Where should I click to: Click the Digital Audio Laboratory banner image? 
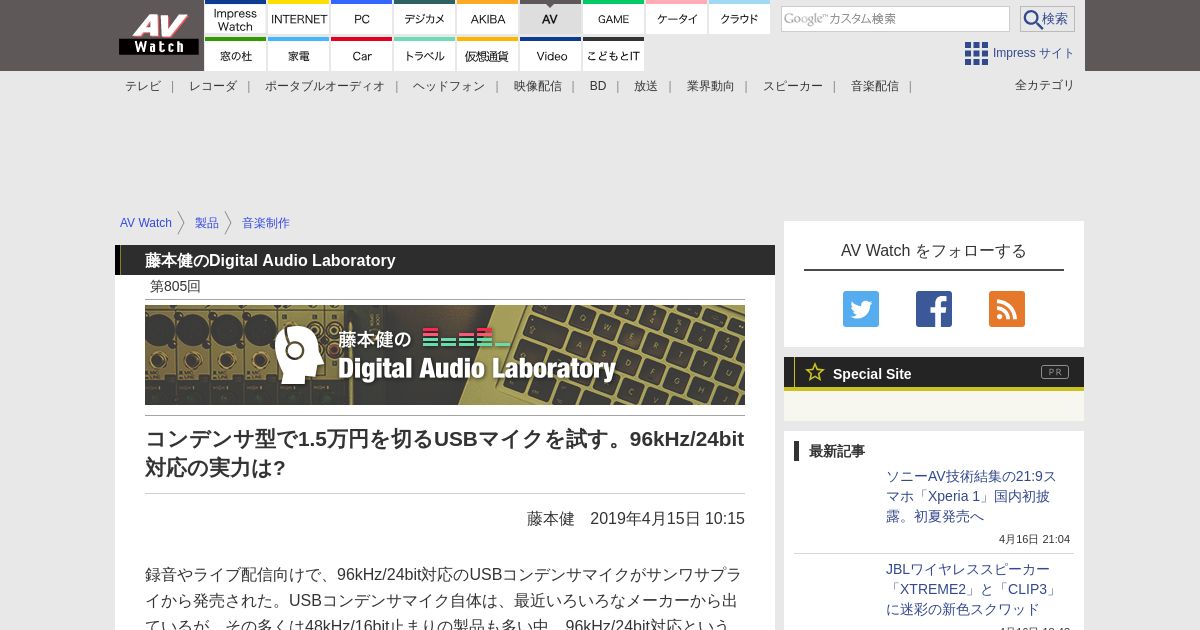click(445, 355)
